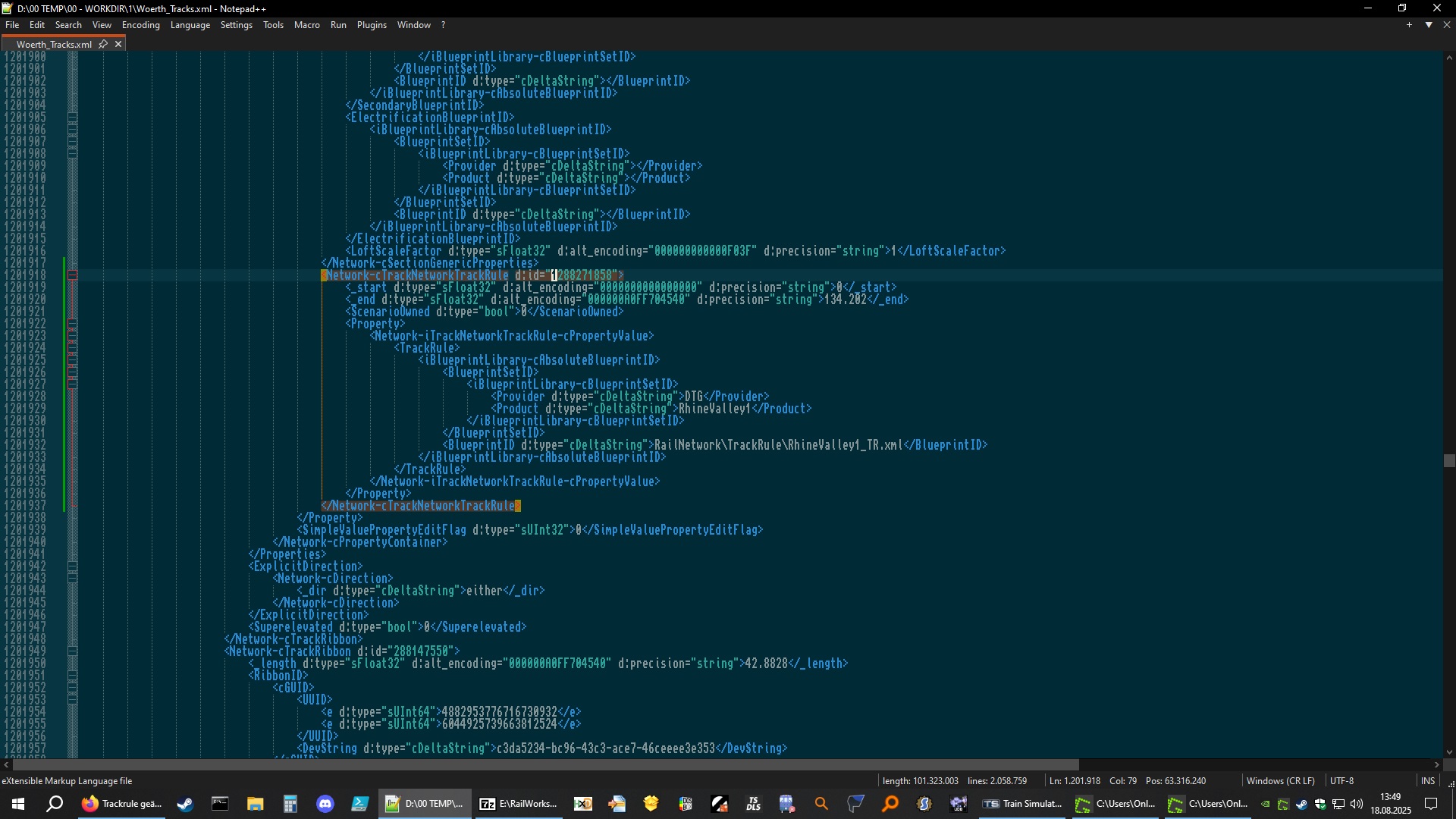
Task: Open the document list dropdown arrow
Action: pos(1429,25)
